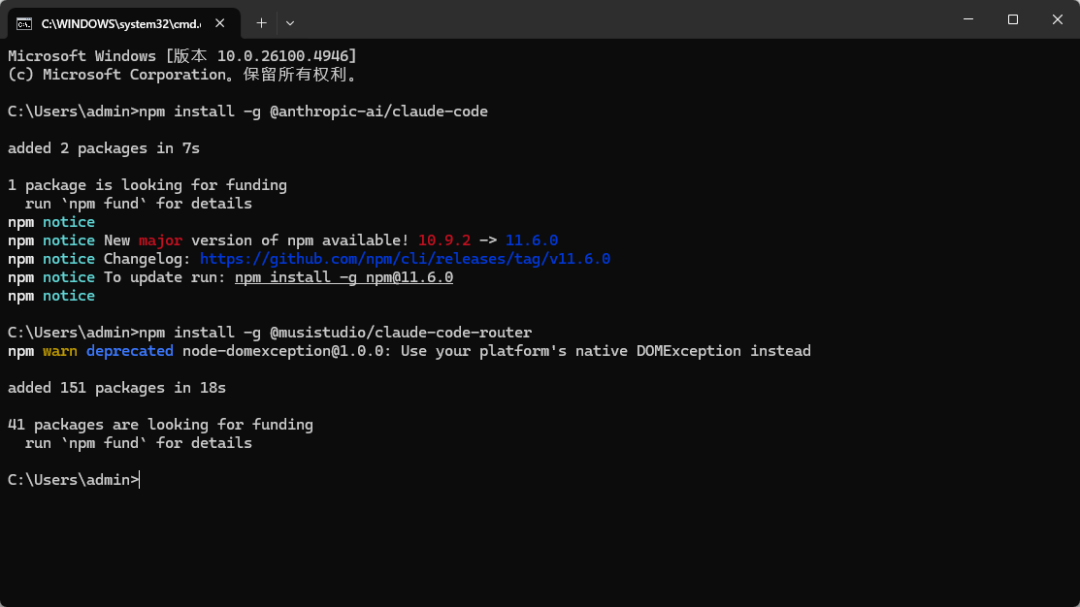Click the yellow warn label
The width and height of the screenshot is (1080, 607).
tap(60, 351)
